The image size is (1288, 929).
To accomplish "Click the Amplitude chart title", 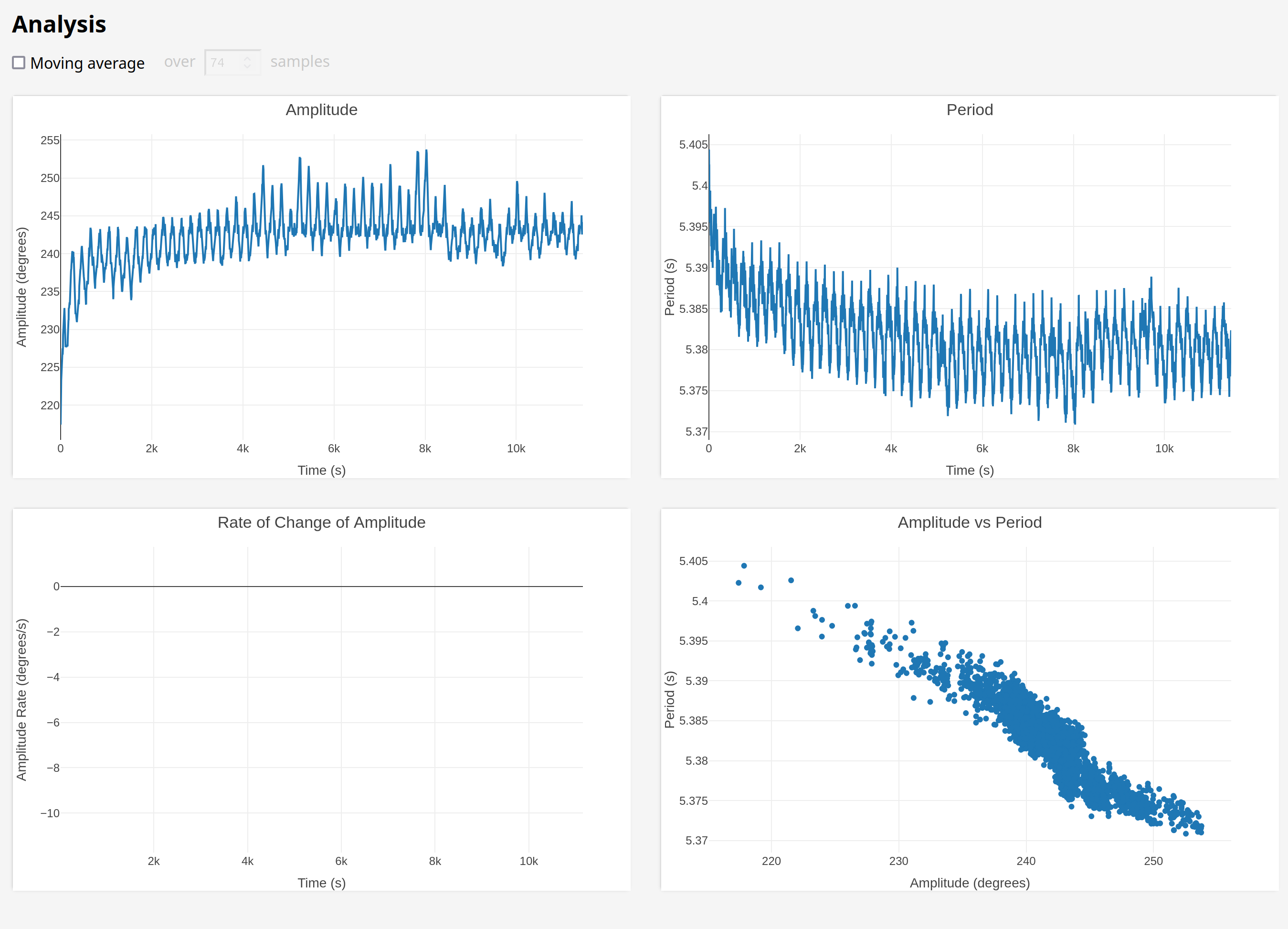I will click(321, 110).
